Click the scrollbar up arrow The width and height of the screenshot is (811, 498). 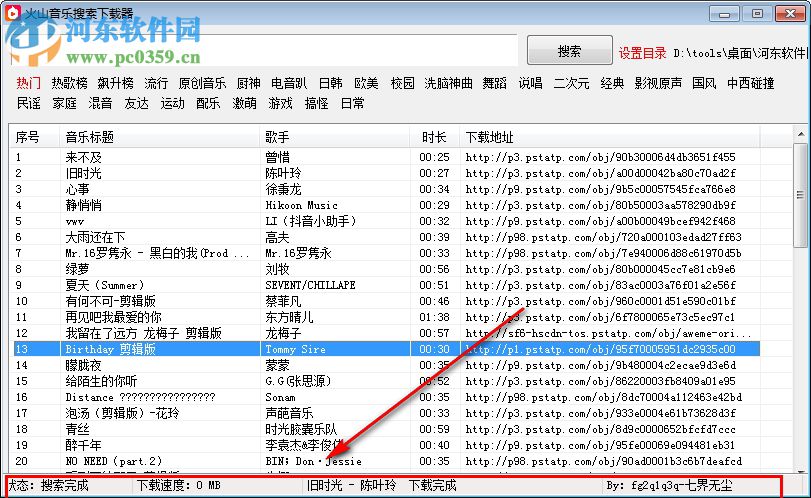[801, 134]
